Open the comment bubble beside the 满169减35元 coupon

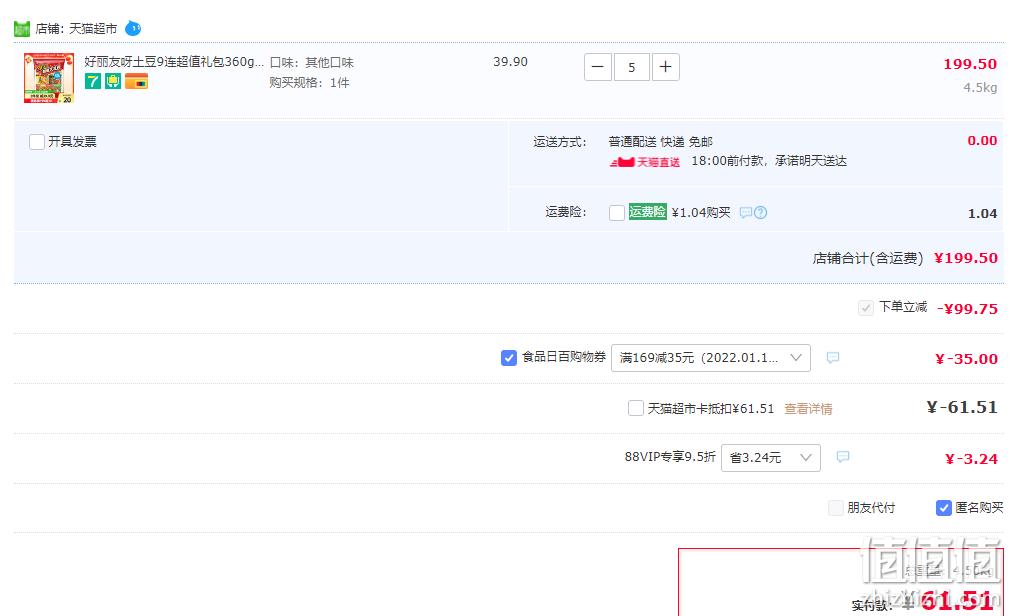coord(833,358)
